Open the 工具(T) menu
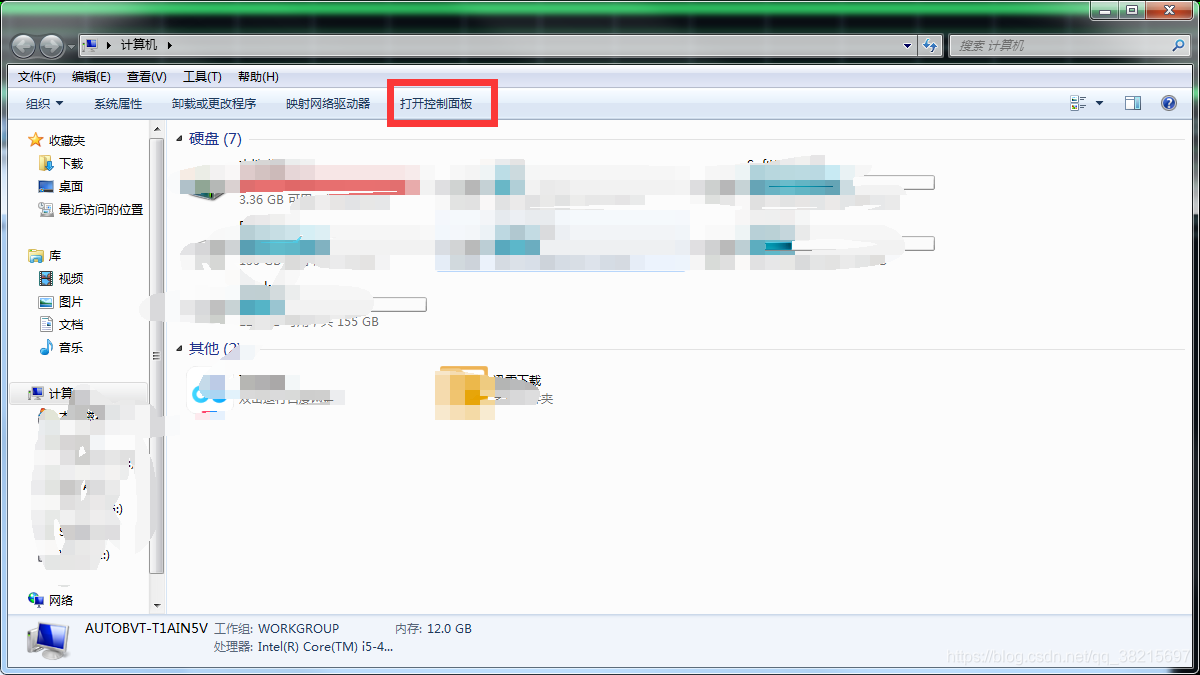Screen dimensions: 1200x675 202,77
